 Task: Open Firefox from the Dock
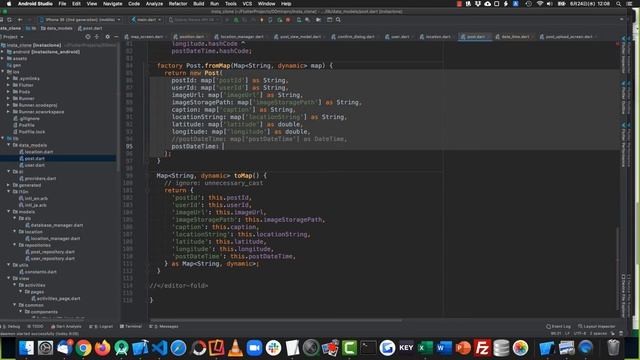pos(102,348)
